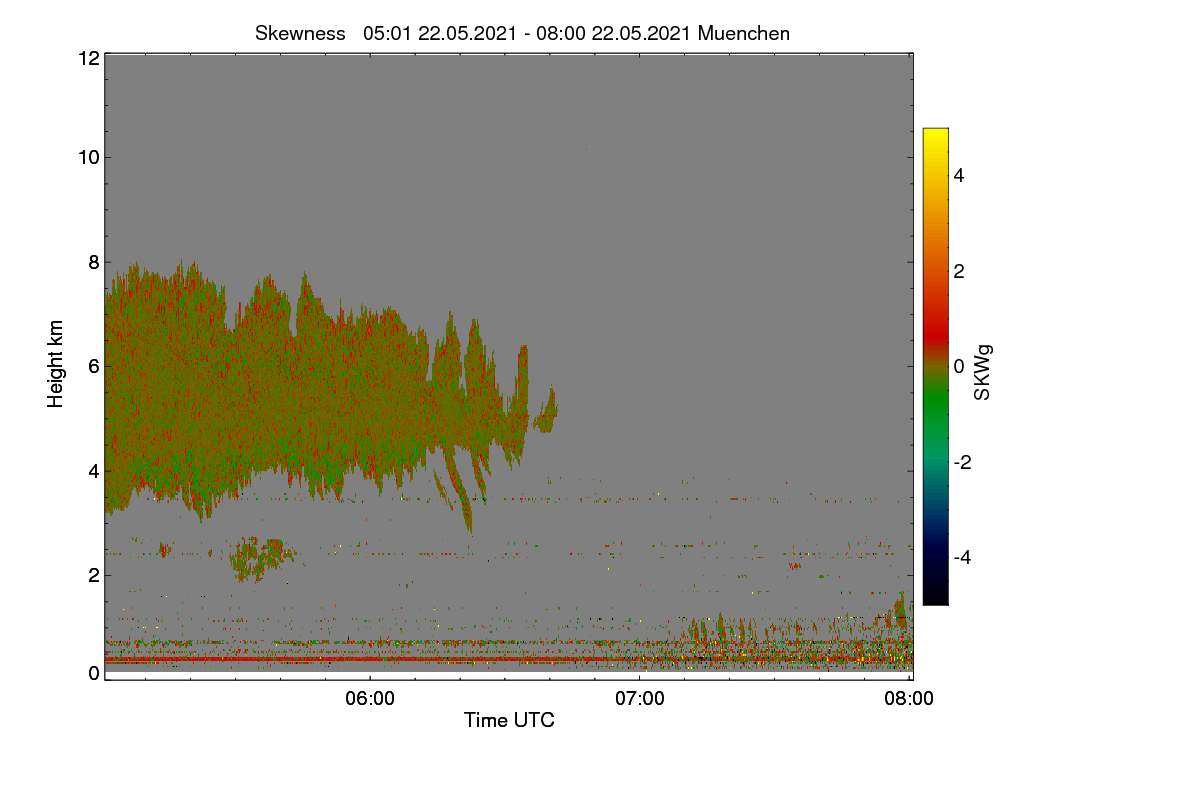Click the SKWg colorbar label
This screenshot has width=1200, height=800.
pos(984,373)
